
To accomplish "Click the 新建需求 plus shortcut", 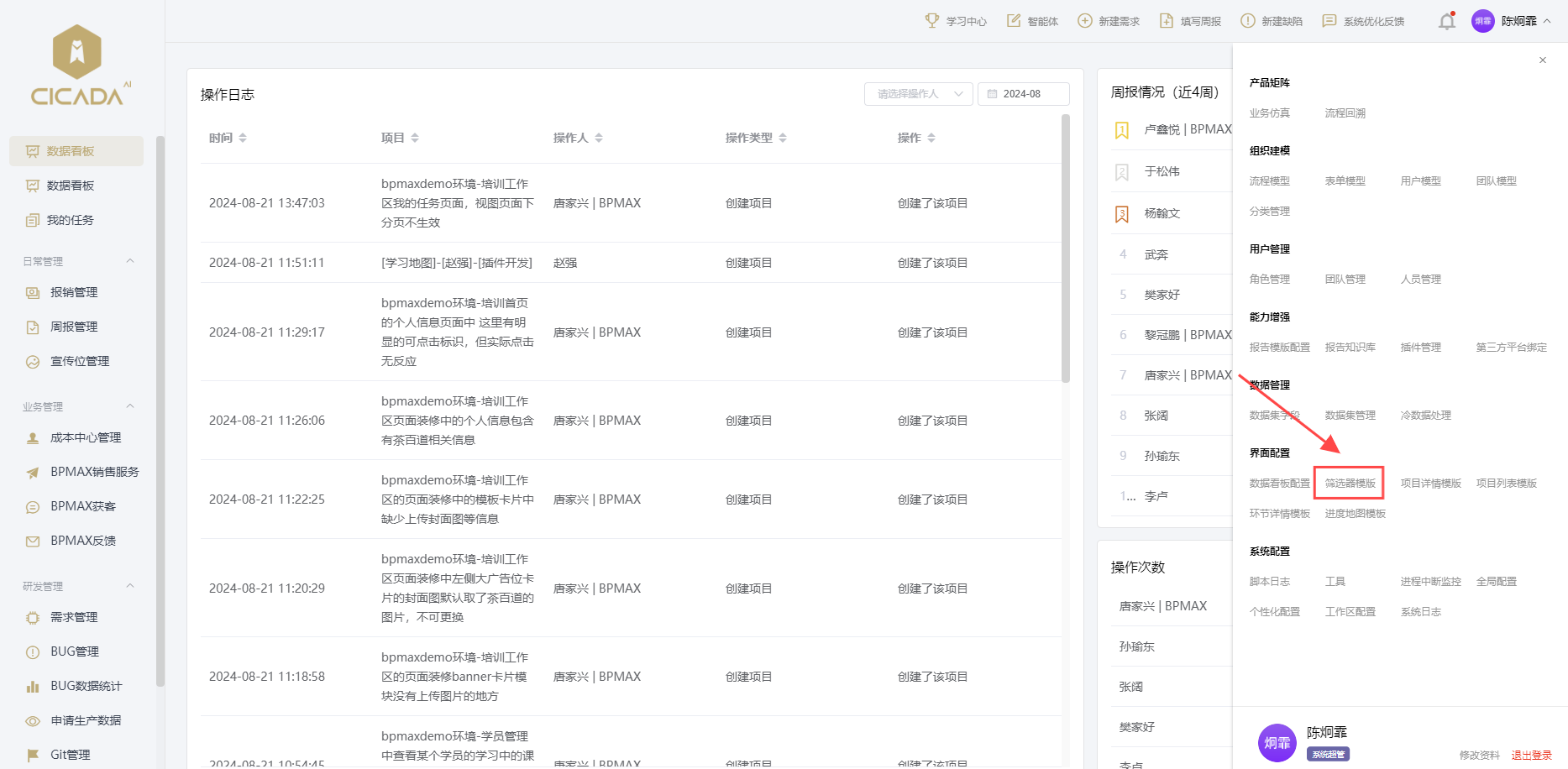I will (1109, 21).
